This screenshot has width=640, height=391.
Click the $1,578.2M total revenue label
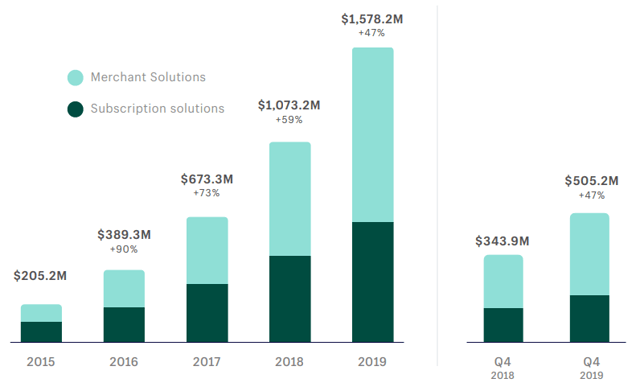pos(372,19)
